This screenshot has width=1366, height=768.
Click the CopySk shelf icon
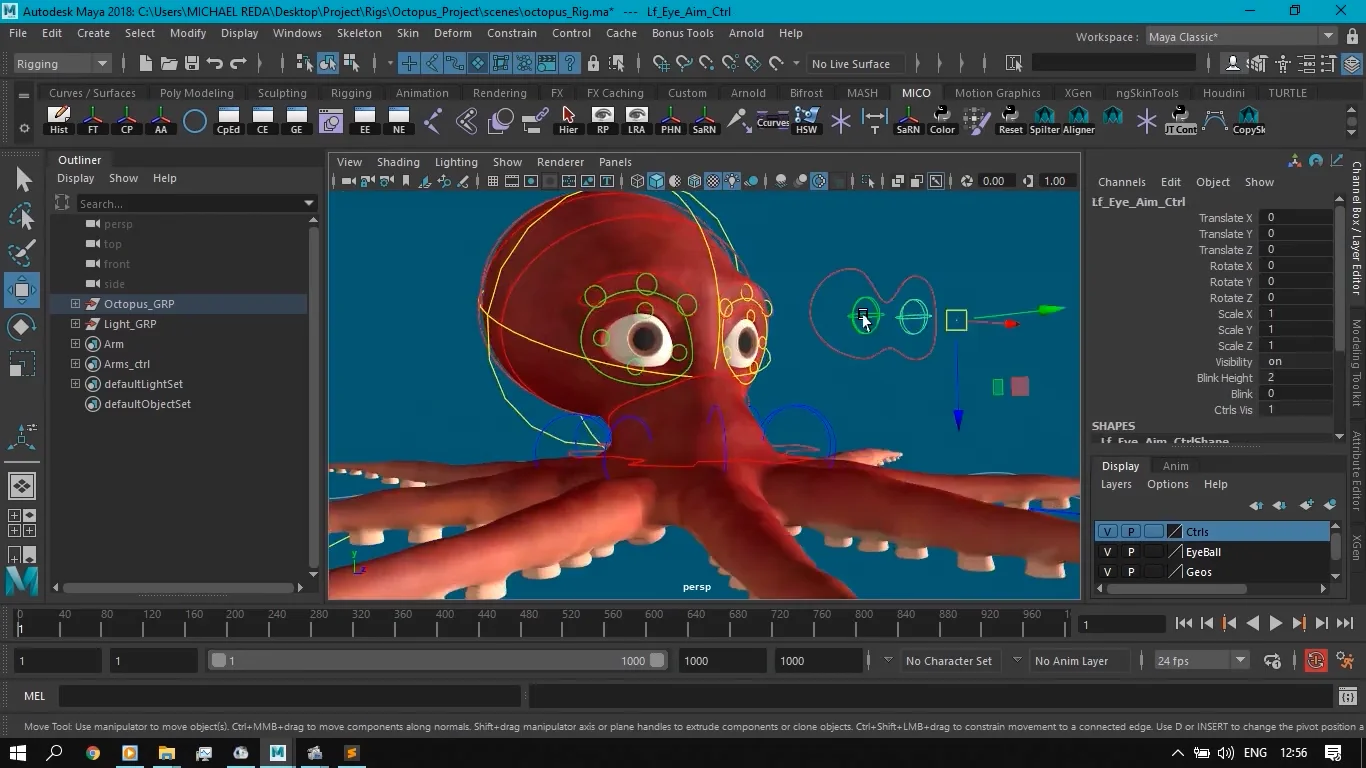(x=1249, y=120)
